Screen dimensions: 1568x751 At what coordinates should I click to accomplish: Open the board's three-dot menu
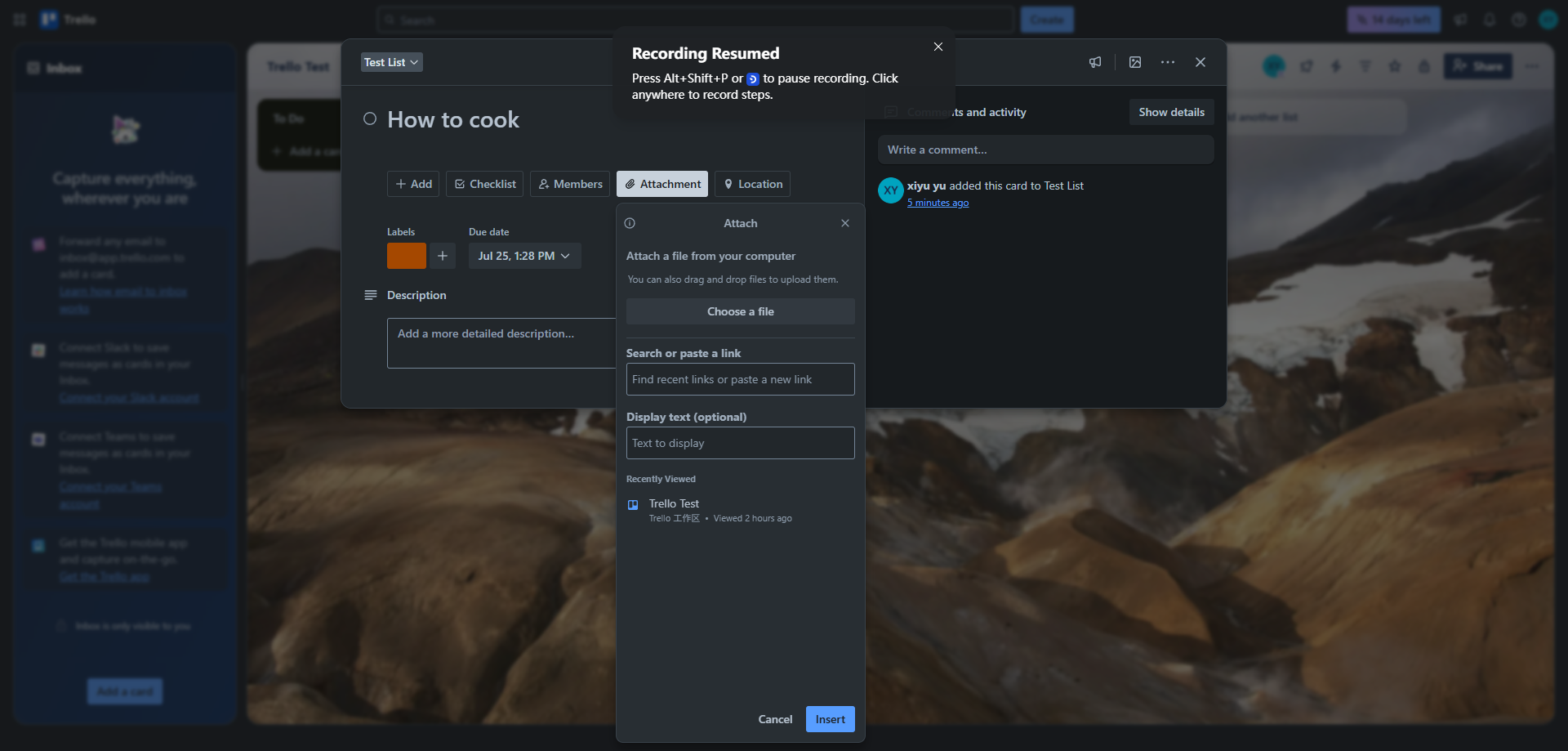pos(1532,66)
